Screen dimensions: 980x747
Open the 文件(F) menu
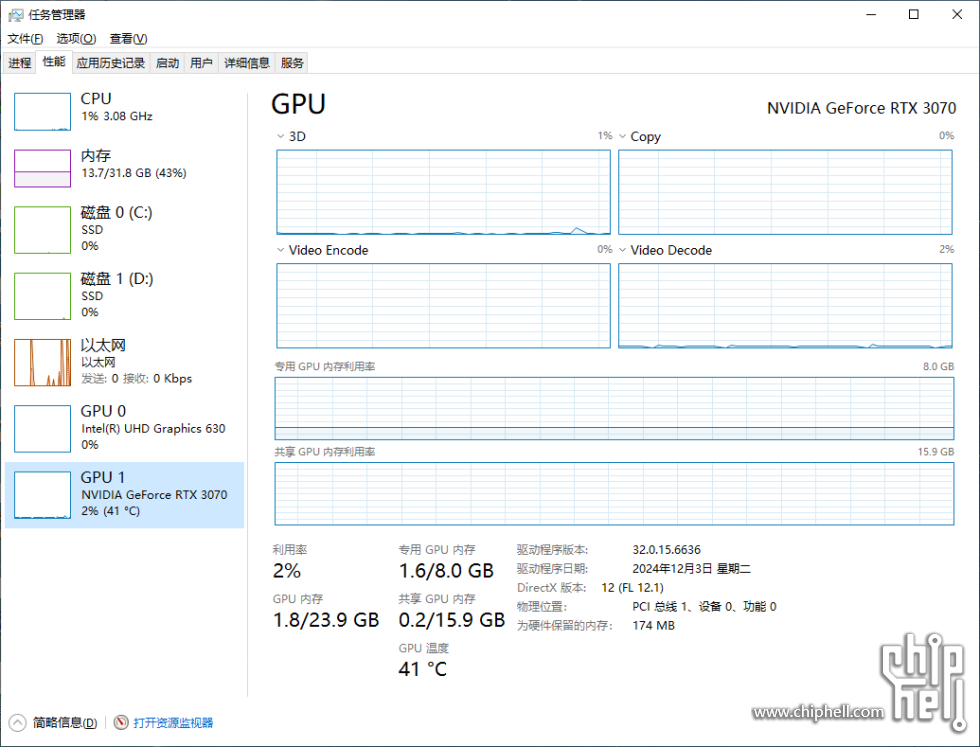click(25, 39)
